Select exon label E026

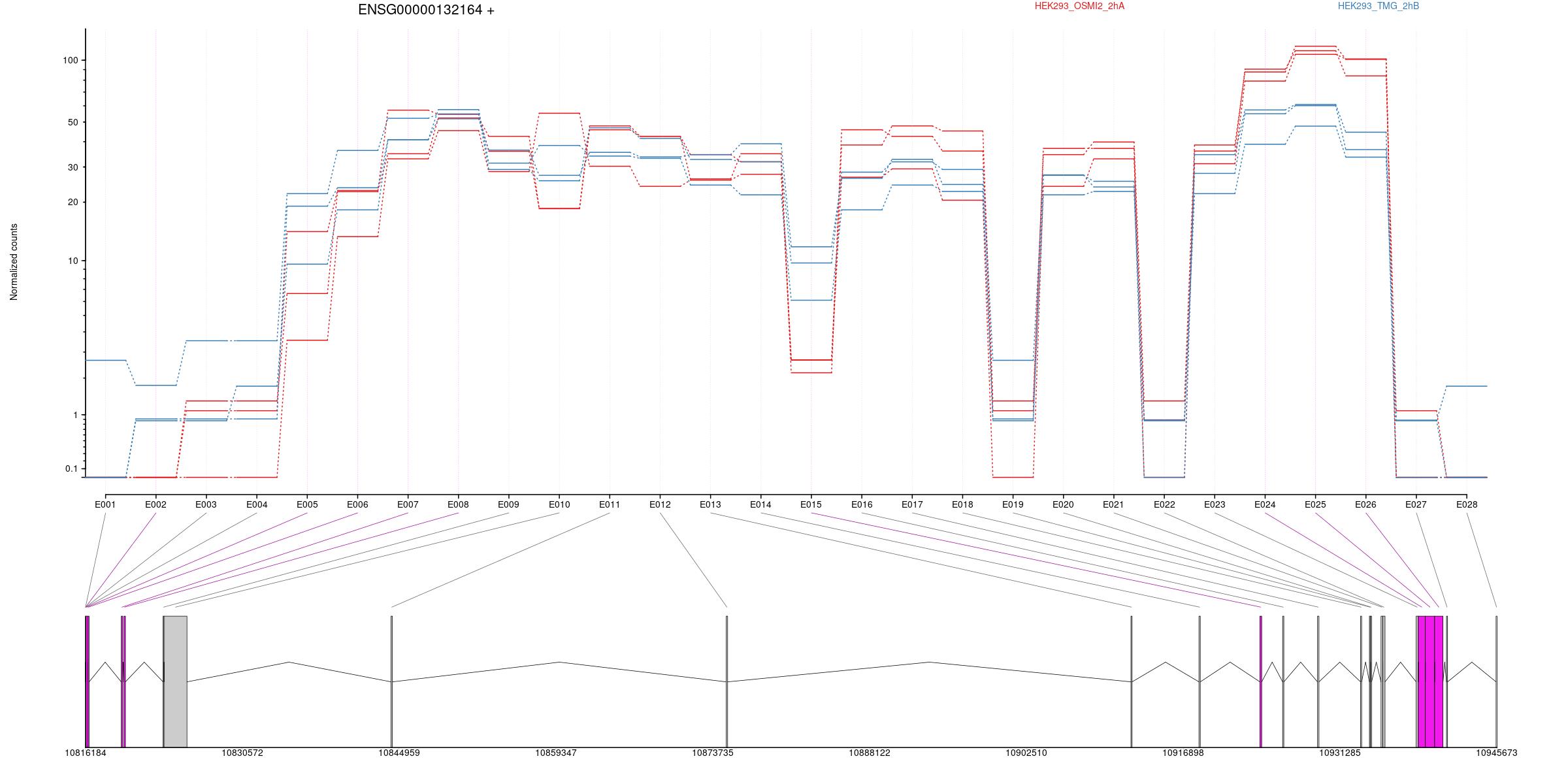point(1365,504)
